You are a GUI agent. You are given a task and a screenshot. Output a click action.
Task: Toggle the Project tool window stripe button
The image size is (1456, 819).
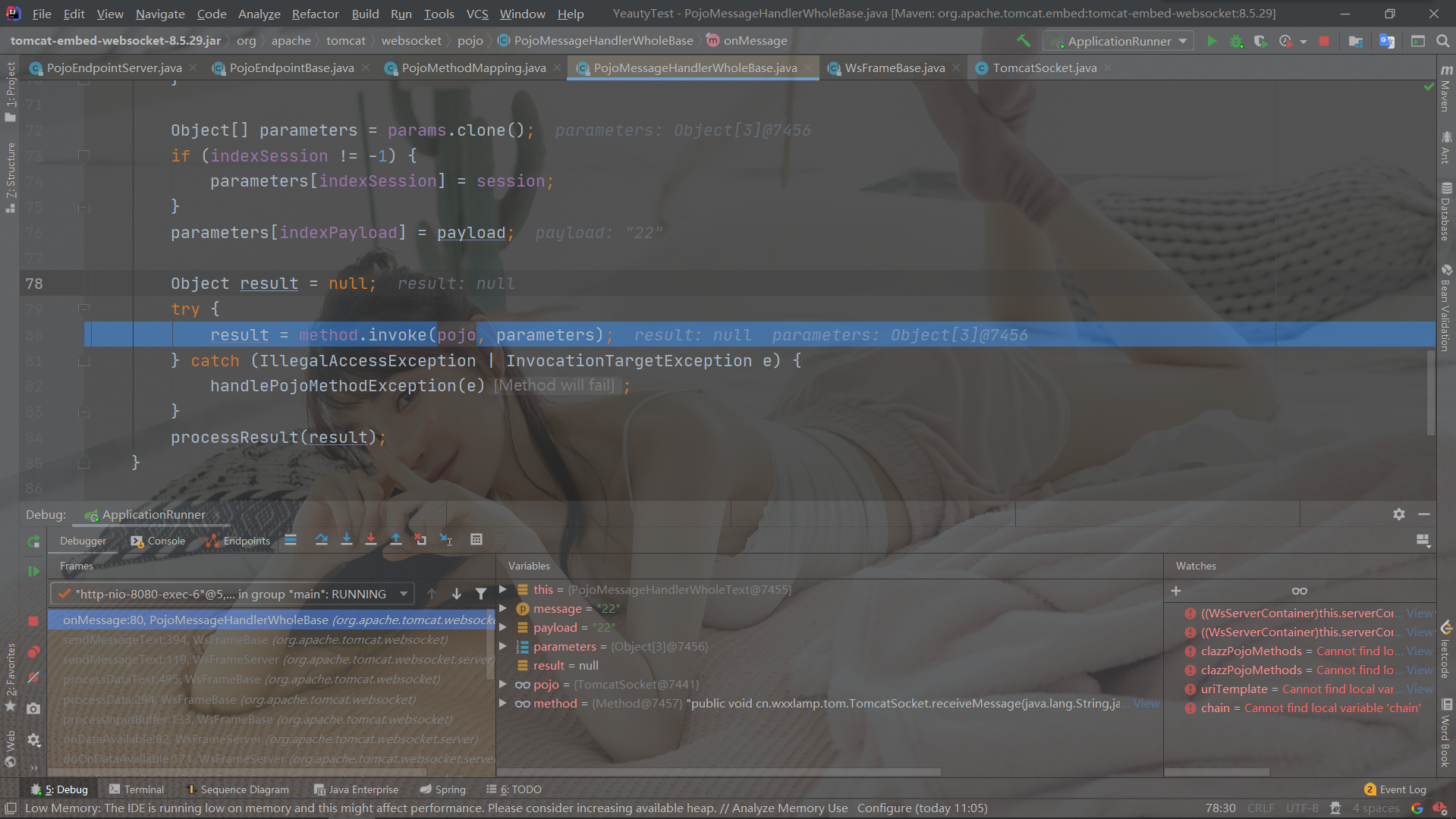pos(10,92)
